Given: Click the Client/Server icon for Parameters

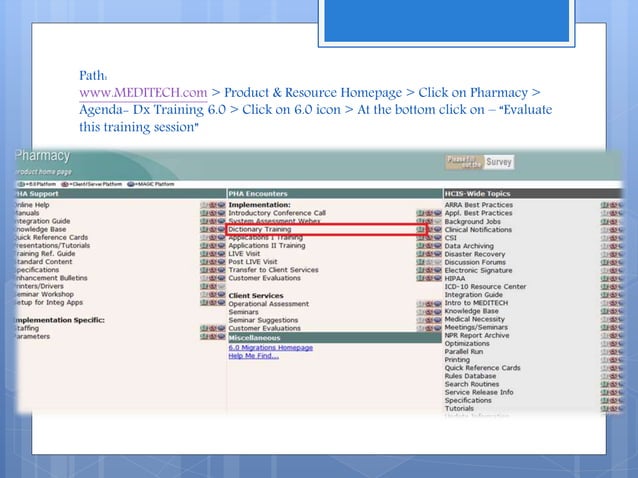Looking at the screenshot, I should click(213, 336).
